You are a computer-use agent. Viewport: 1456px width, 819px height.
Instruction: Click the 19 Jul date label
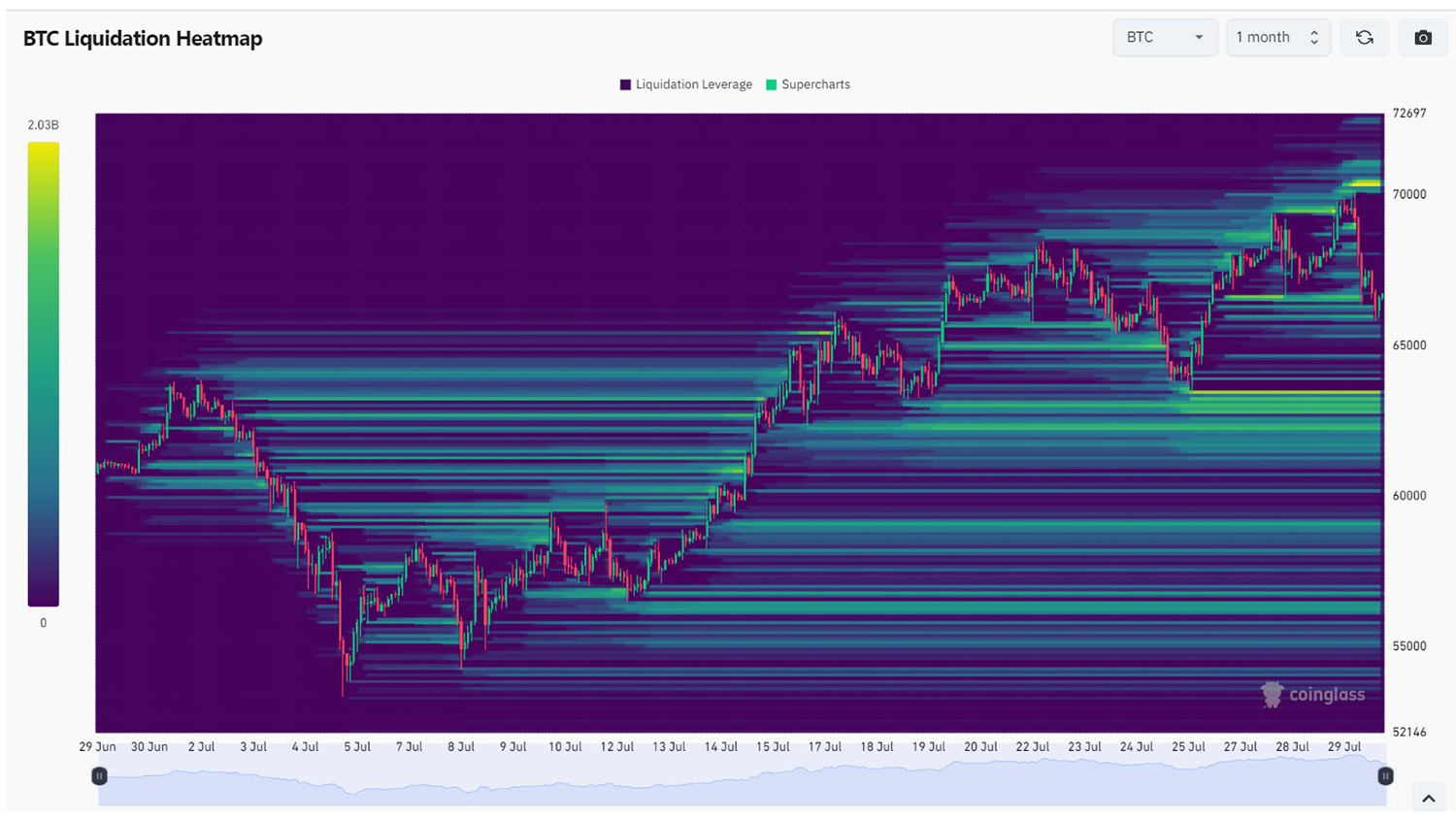point(929,747)
